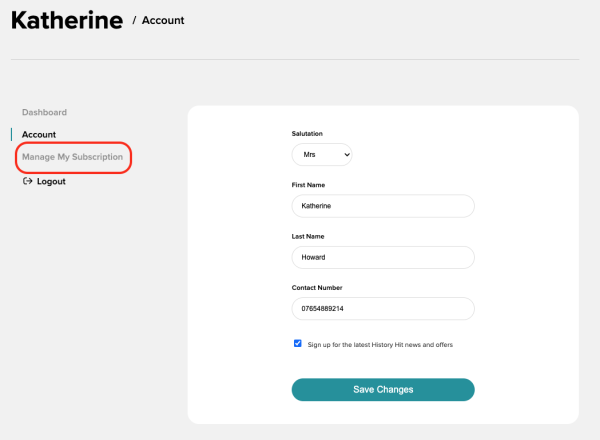Screen dimensions: 600x440
Task: Open Manage My Subscription
Action: [72, 157]
